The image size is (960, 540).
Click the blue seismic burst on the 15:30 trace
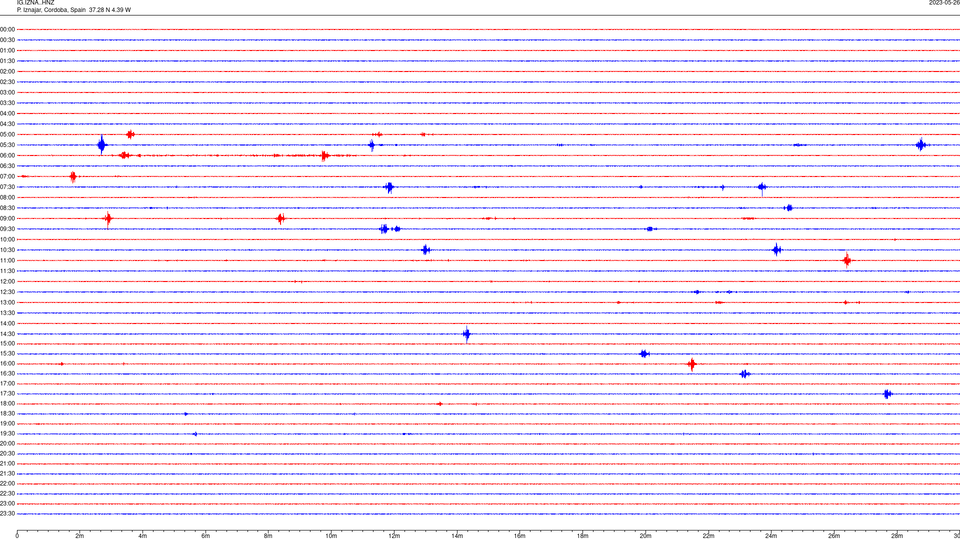pyautogui.click(x=644, y=354)
